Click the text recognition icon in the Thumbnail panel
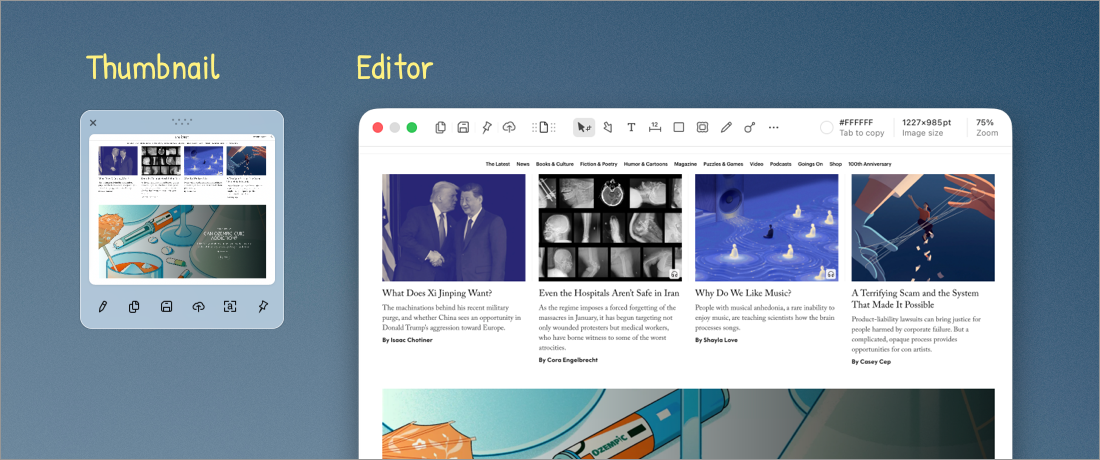 (230, 306)
